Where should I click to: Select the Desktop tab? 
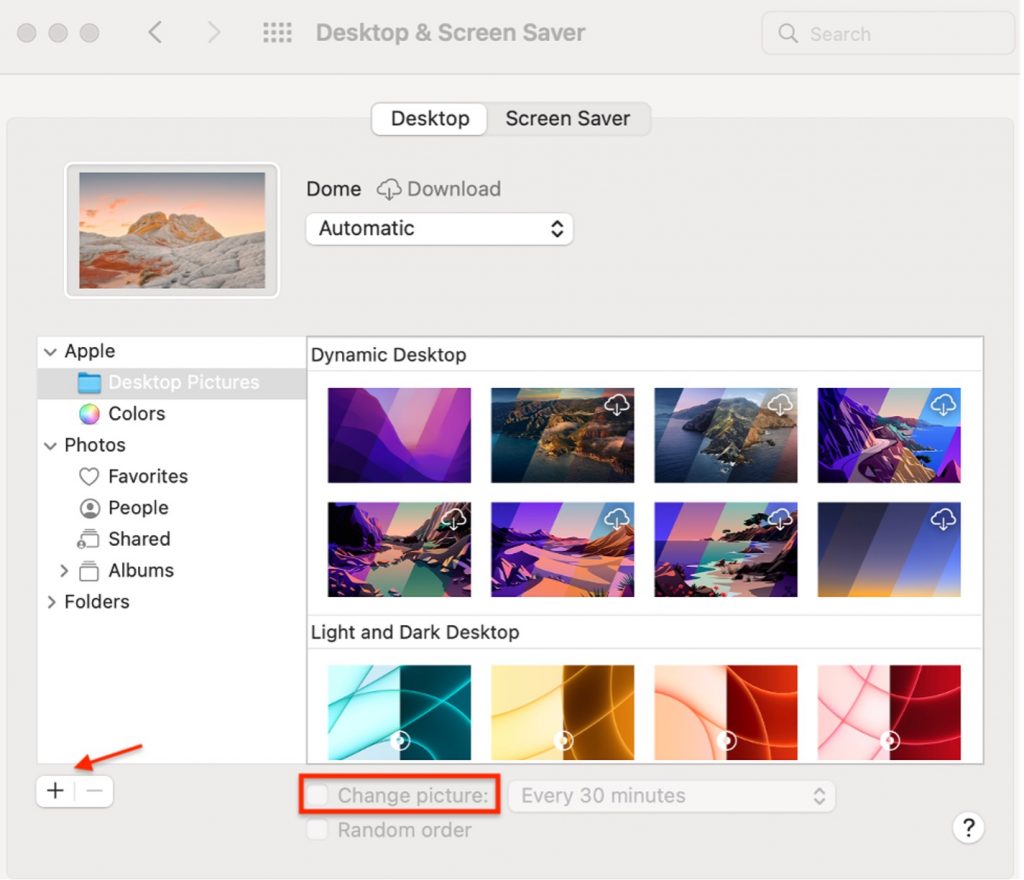pyautogui.click(x=430, y=118)
